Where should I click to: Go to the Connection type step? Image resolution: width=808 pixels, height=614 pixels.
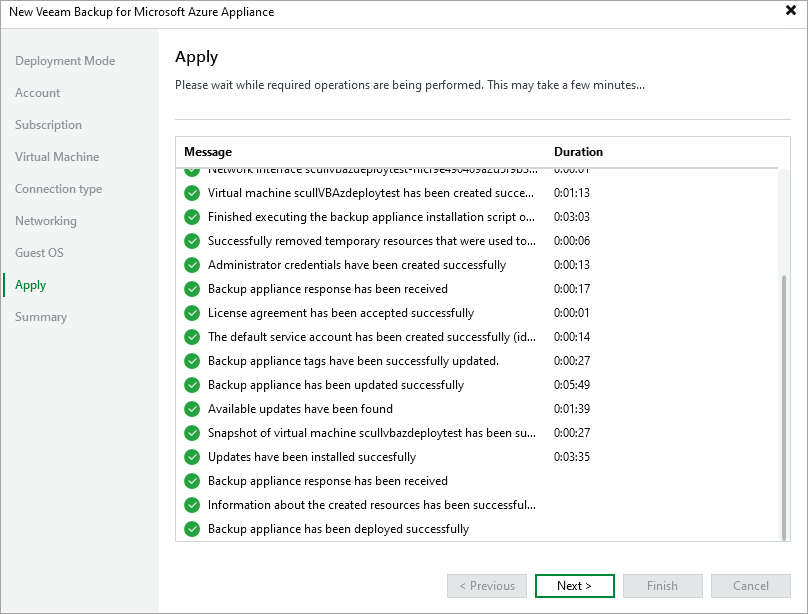click(59, 189)
